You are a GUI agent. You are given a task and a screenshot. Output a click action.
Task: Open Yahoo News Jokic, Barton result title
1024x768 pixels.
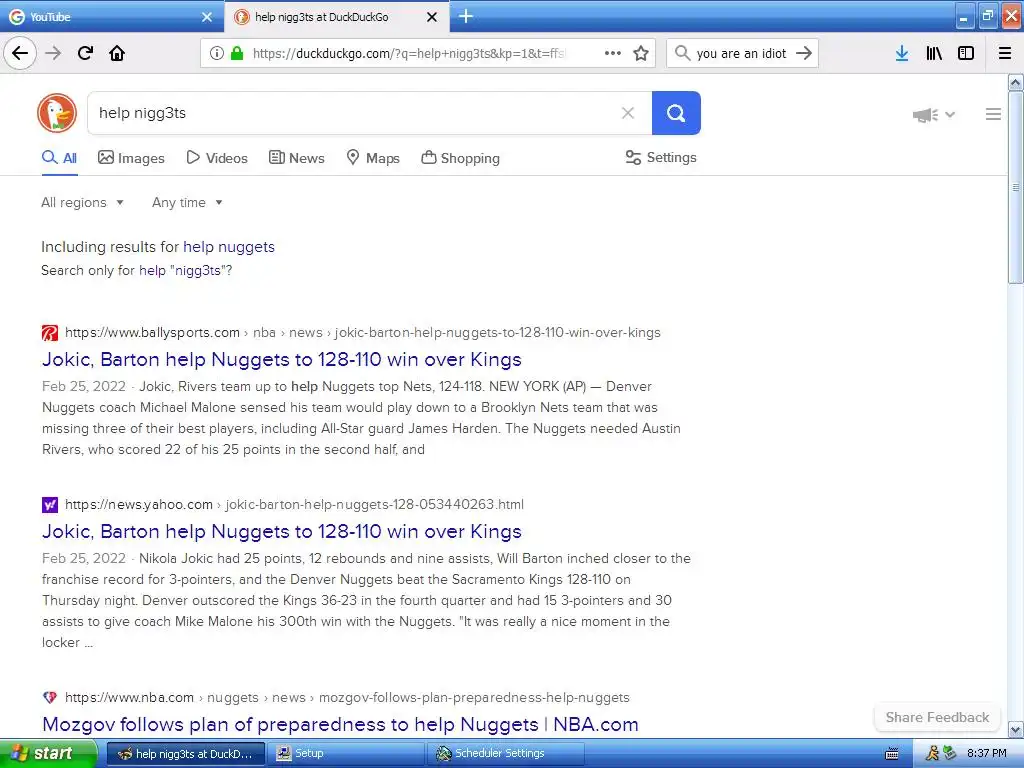(281, 531)
